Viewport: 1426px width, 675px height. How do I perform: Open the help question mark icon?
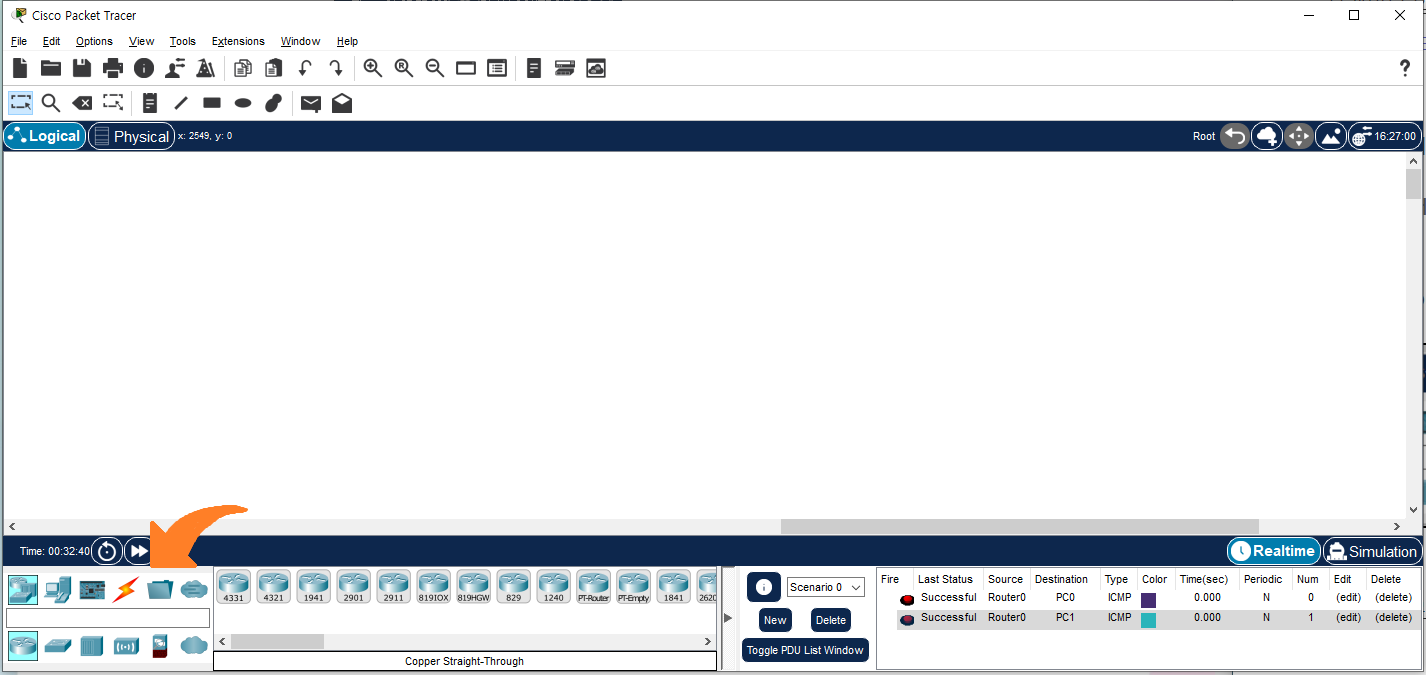coord(1404,68)
